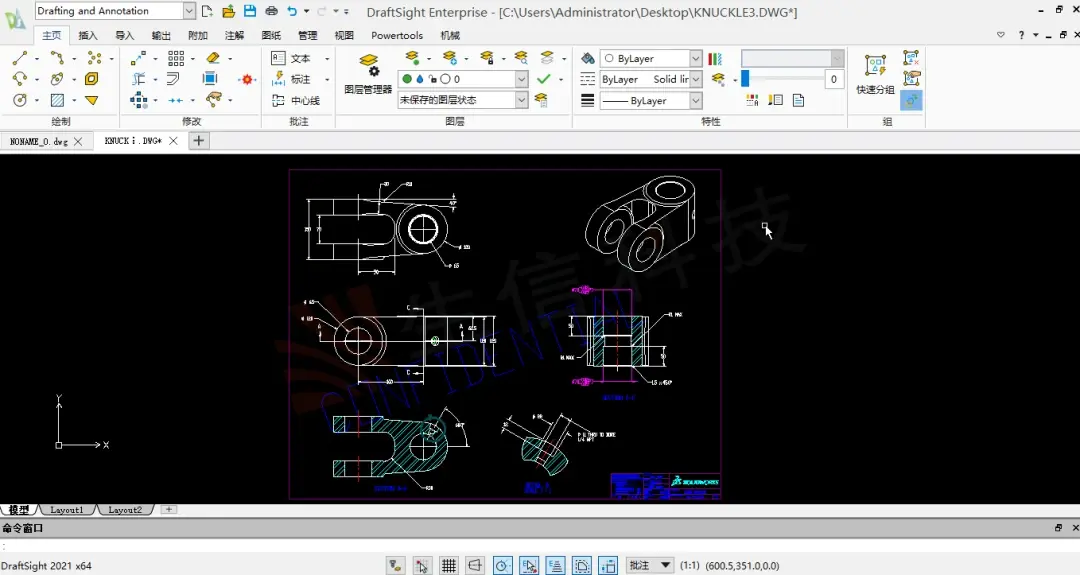
Task: Select the Polyline tool
Action: click(57, 59)
